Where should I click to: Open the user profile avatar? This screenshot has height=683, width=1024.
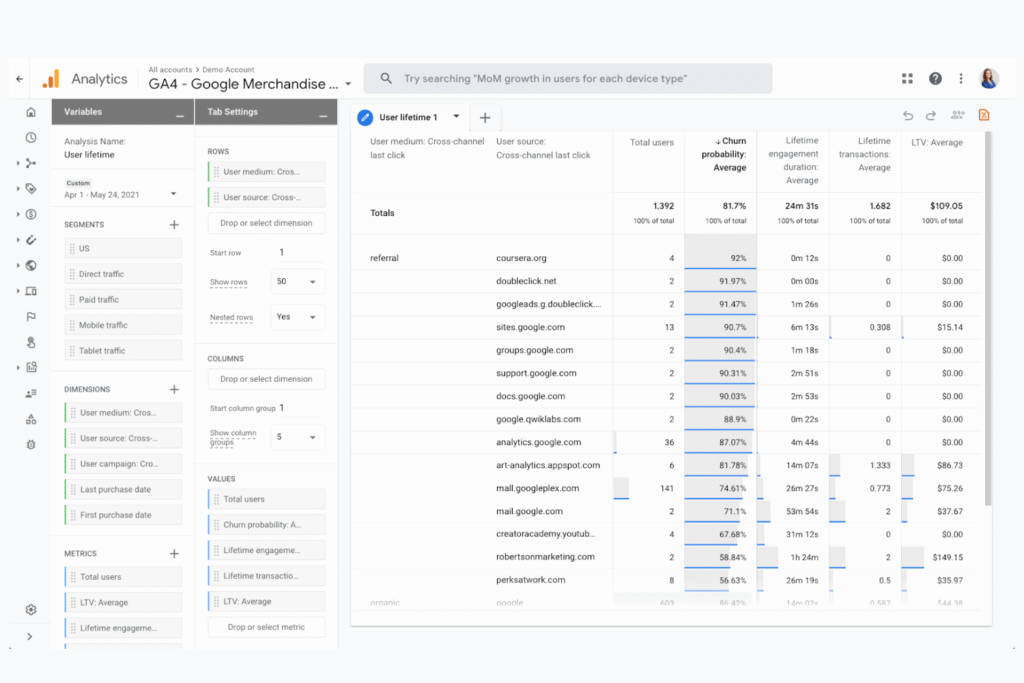[x=989, y=78]
